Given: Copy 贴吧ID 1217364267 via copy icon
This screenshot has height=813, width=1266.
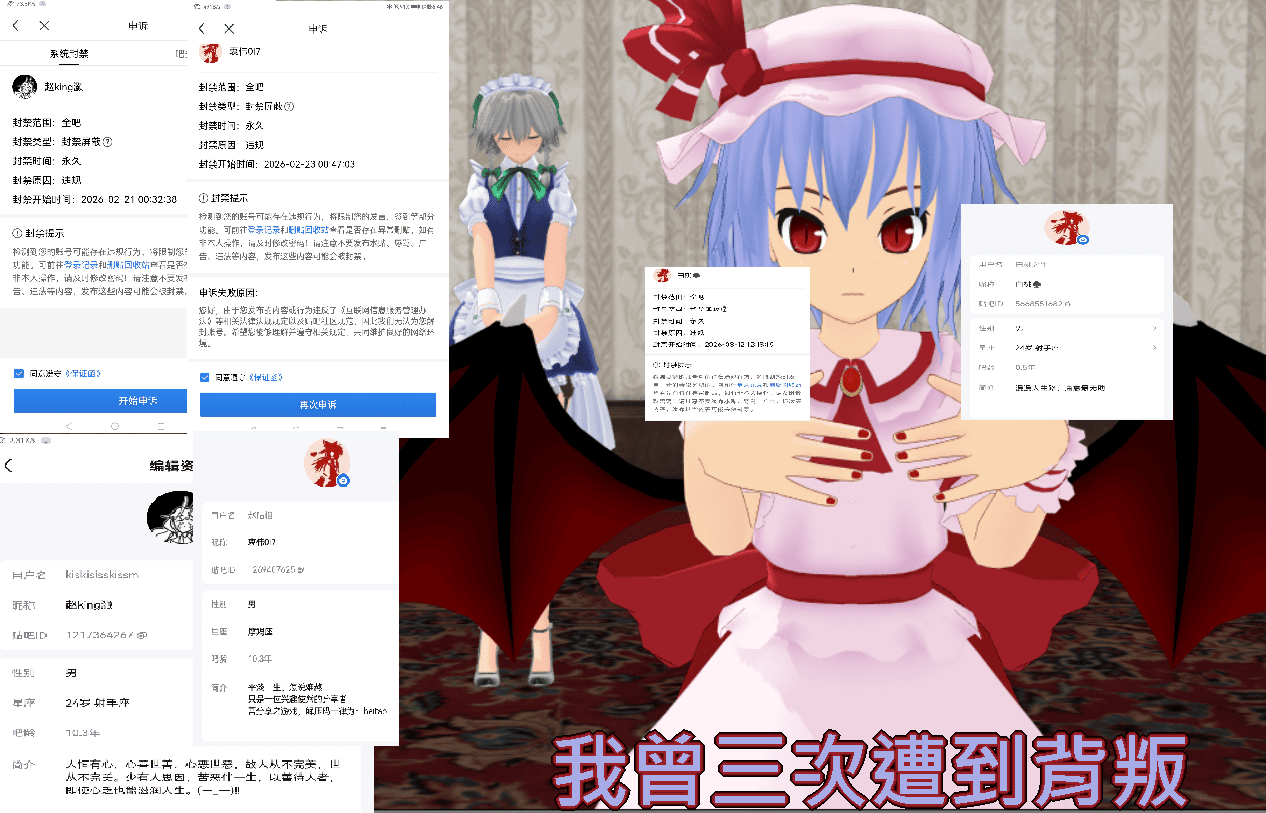Looking at the screenshot, I should [141, 635].
